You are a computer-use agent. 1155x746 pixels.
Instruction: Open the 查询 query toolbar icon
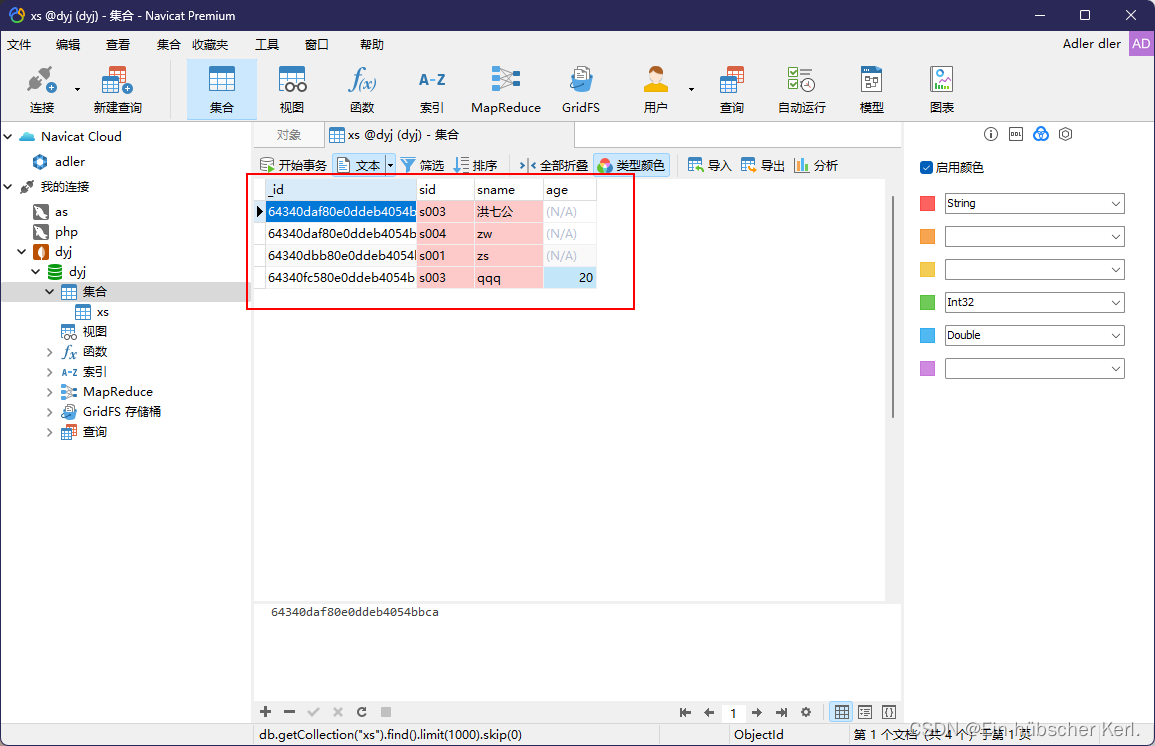point(731,90)
